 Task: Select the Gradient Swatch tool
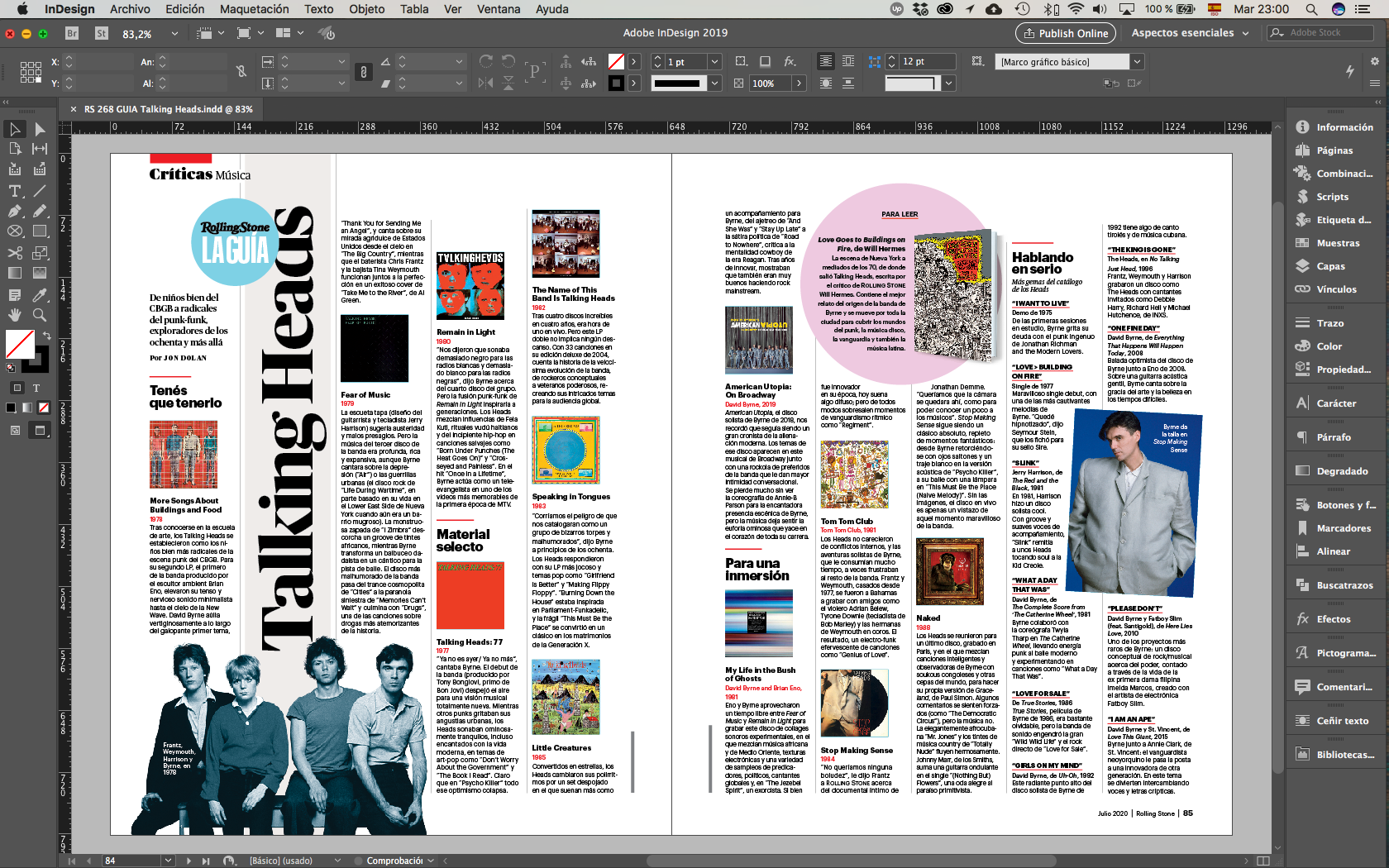(x=15, y=273)
